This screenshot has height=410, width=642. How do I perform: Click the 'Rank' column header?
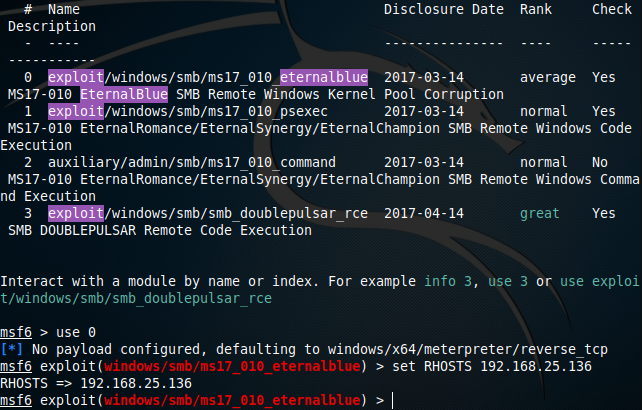(x=536, y=9)
